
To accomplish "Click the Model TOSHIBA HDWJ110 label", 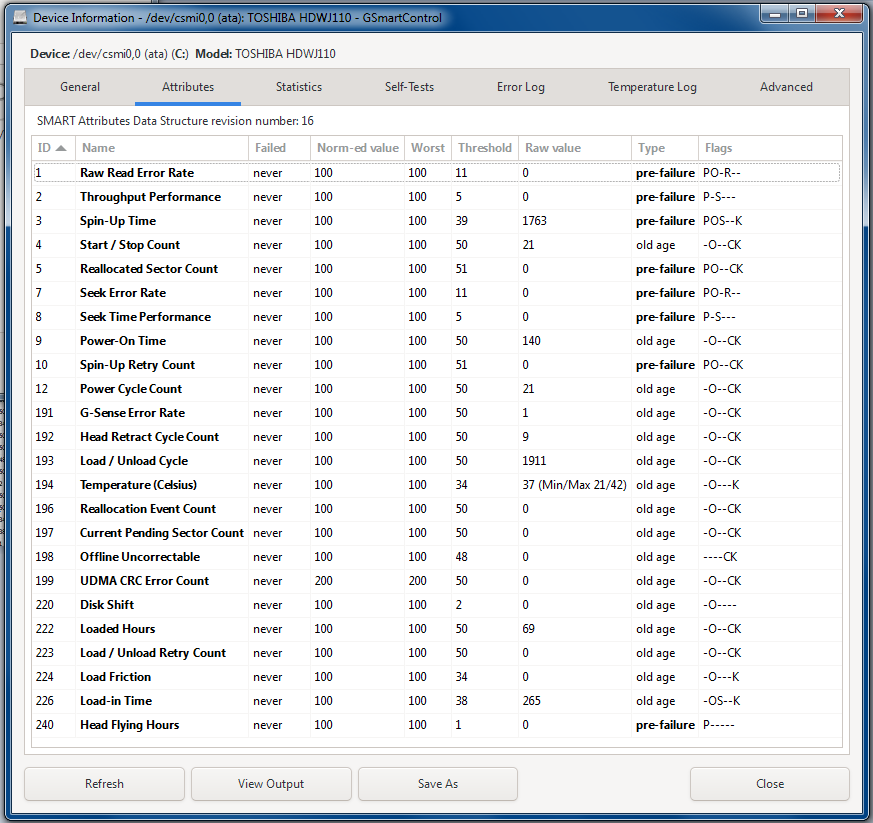I will click(x=265, y=54).
